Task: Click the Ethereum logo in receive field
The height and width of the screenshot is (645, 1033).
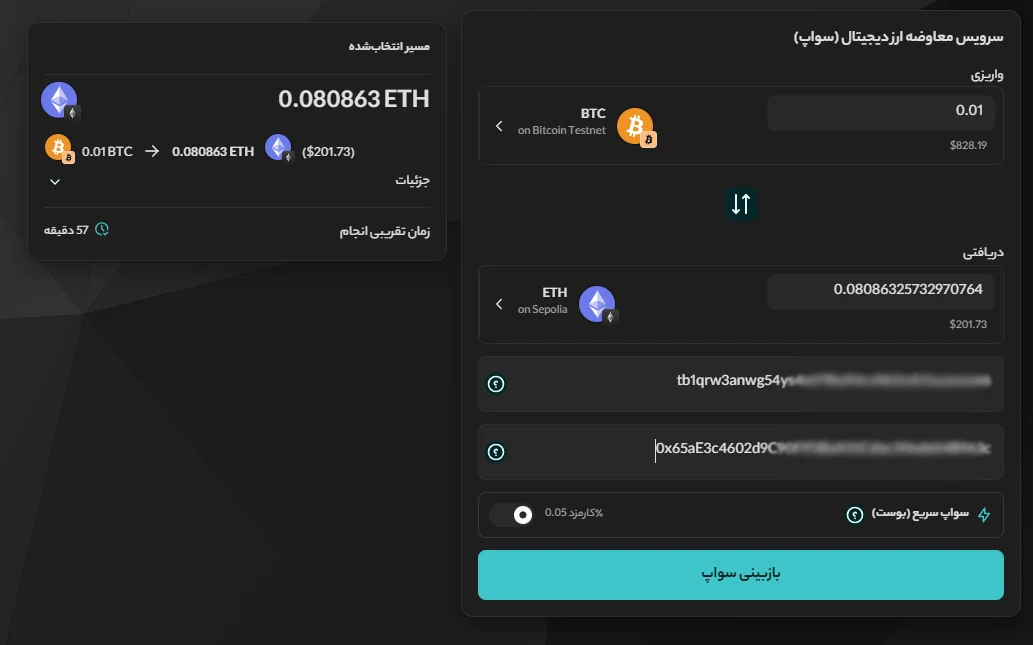Action: (598, 305)
